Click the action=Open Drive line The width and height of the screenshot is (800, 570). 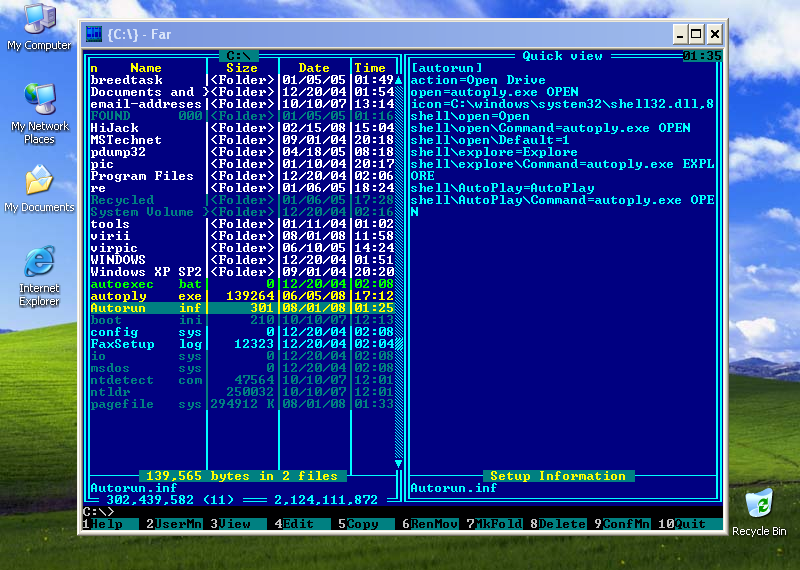coord(478,80)
